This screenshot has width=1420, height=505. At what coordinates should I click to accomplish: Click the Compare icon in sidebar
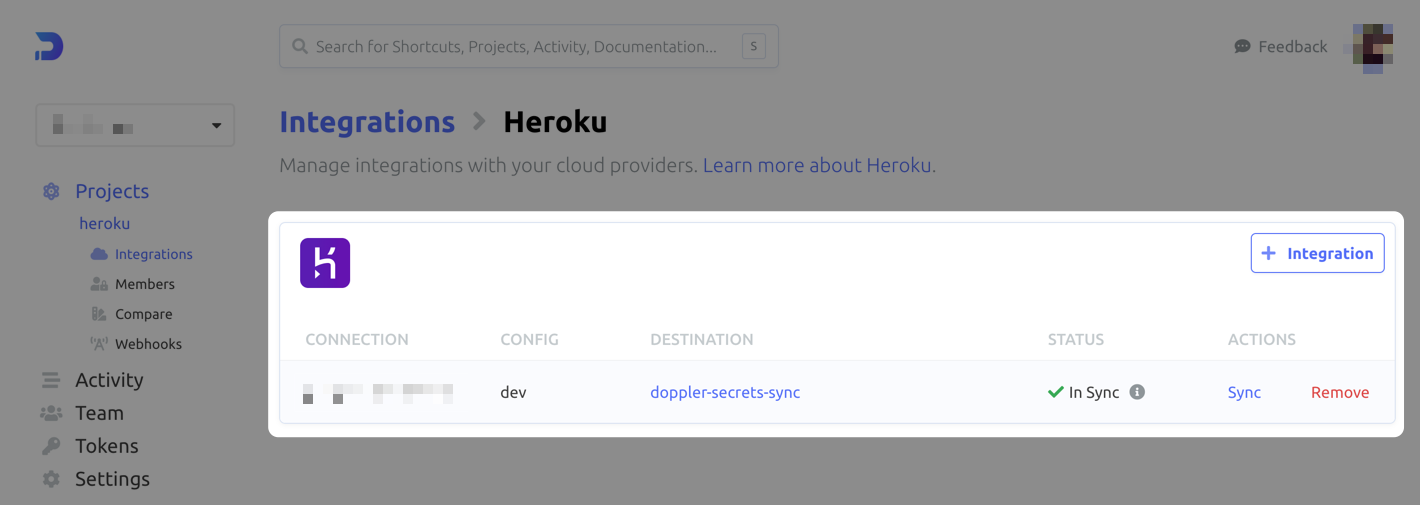click(99, 314)
